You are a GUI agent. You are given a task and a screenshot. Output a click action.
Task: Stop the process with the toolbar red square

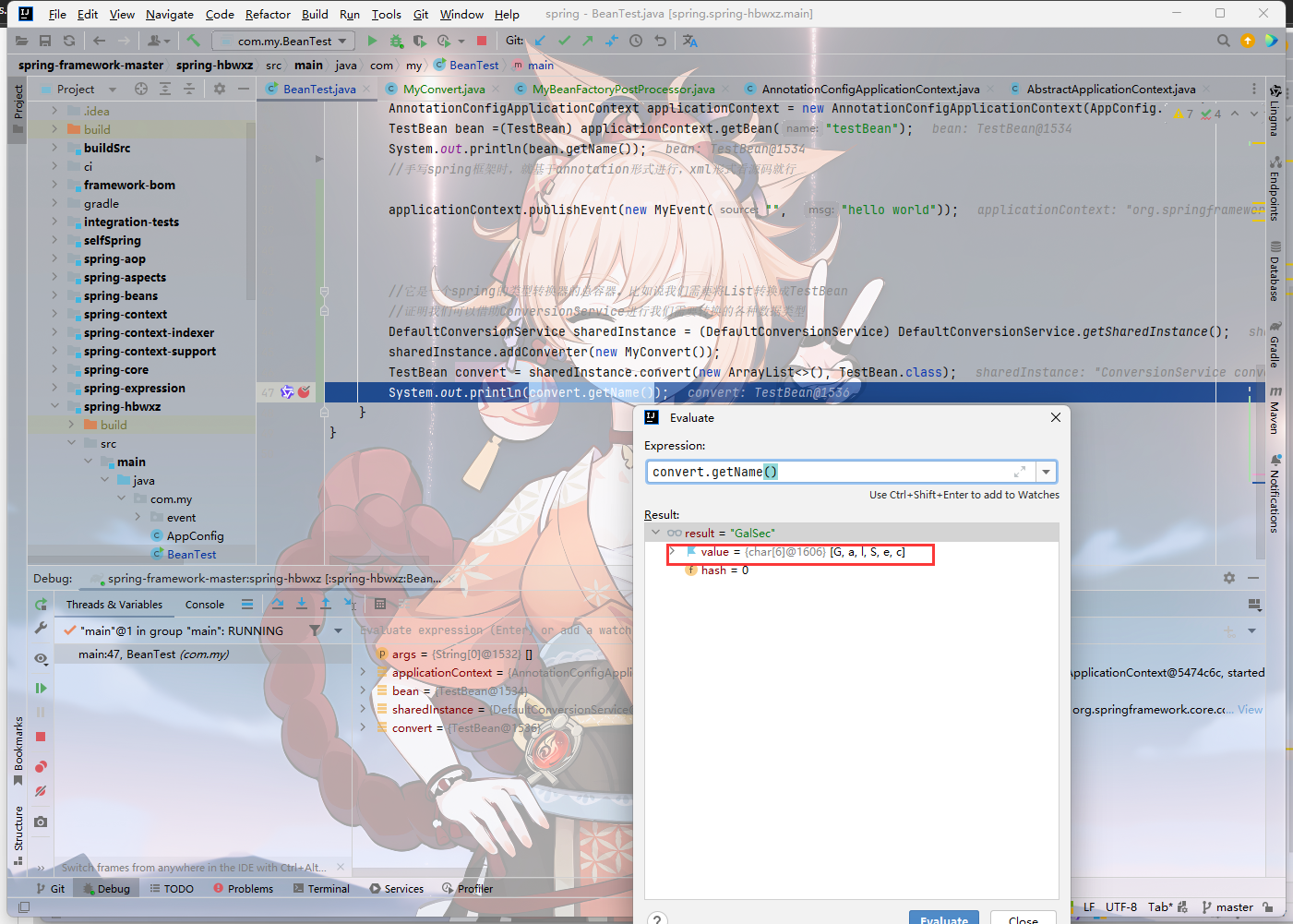482,41
